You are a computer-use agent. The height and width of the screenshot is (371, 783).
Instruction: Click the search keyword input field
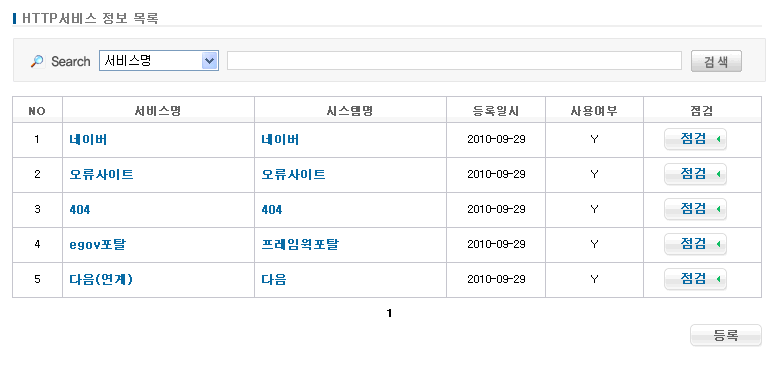click(454, 61)
